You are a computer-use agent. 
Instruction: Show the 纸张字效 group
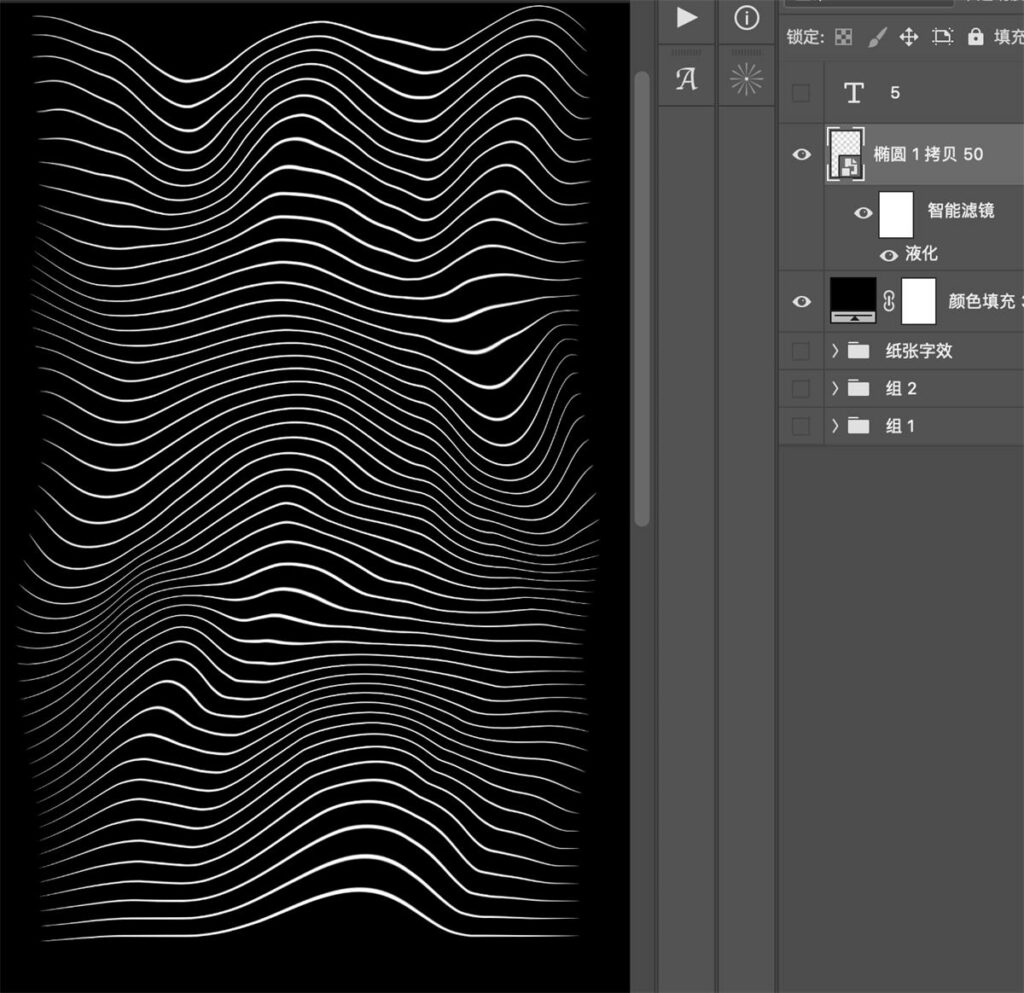click(801, 351)
